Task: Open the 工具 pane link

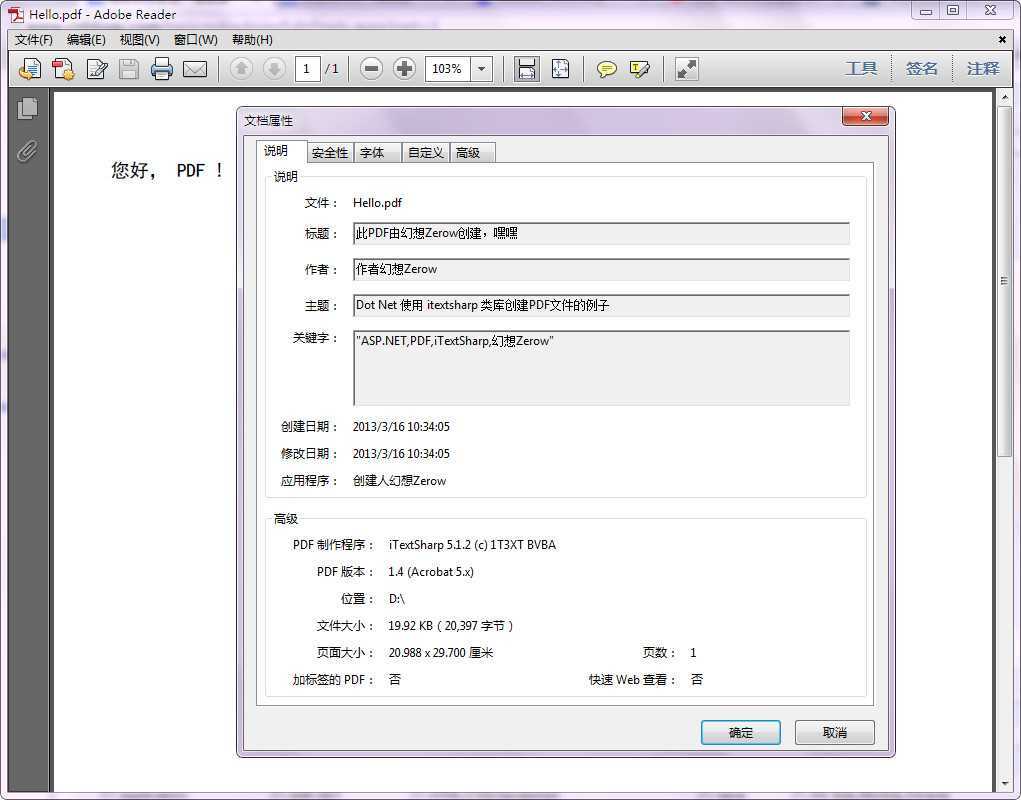Action: coord(861,68)
